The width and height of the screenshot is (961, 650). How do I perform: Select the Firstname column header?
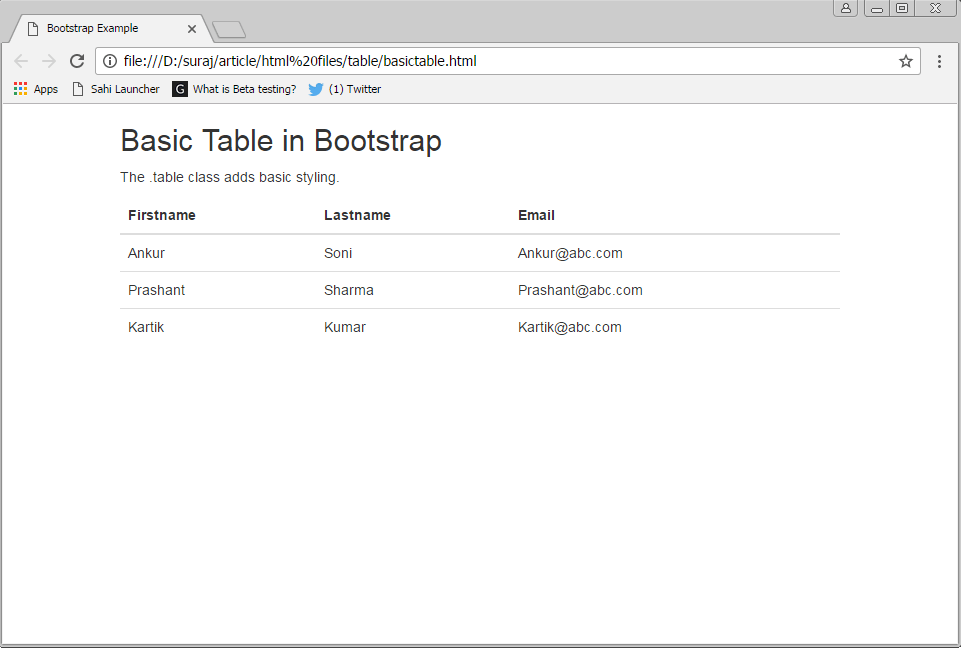[x=161, y=215]
